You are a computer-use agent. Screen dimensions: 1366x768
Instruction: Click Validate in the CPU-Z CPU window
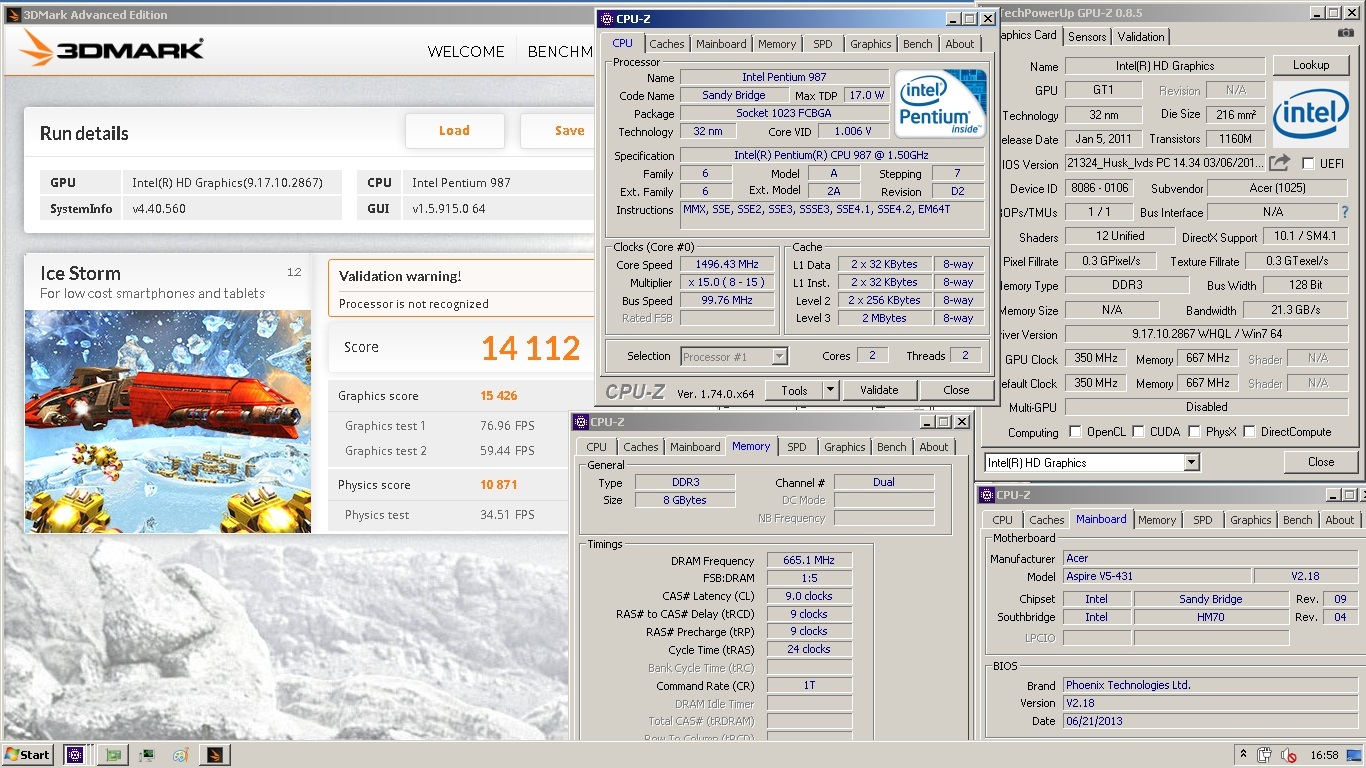click(x=879, y=390)
